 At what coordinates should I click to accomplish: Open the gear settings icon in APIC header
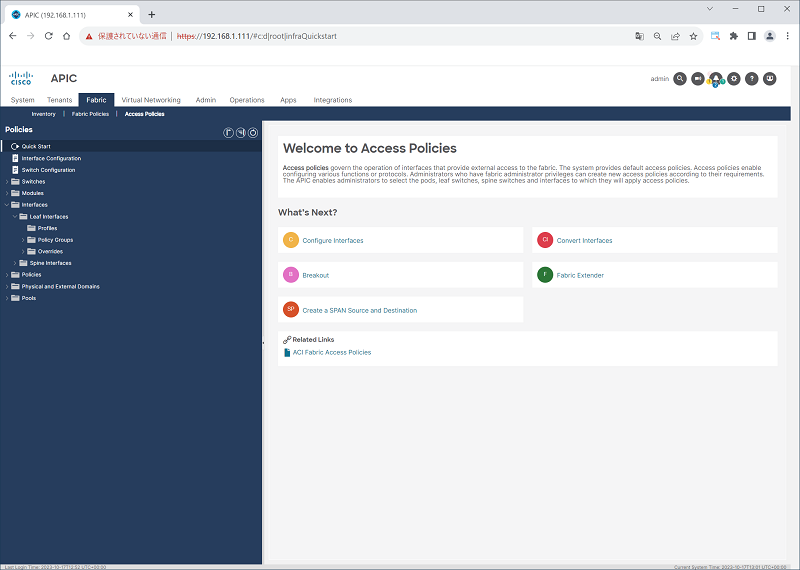point(734,79)
